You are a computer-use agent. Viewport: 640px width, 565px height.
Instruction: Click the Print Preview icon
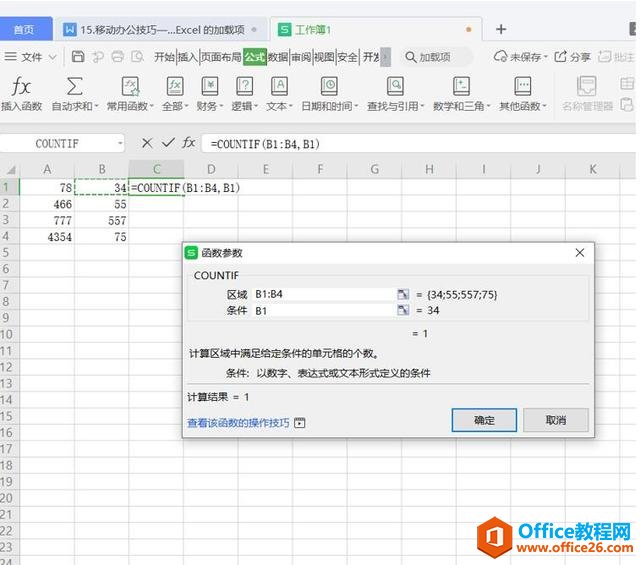138,56
